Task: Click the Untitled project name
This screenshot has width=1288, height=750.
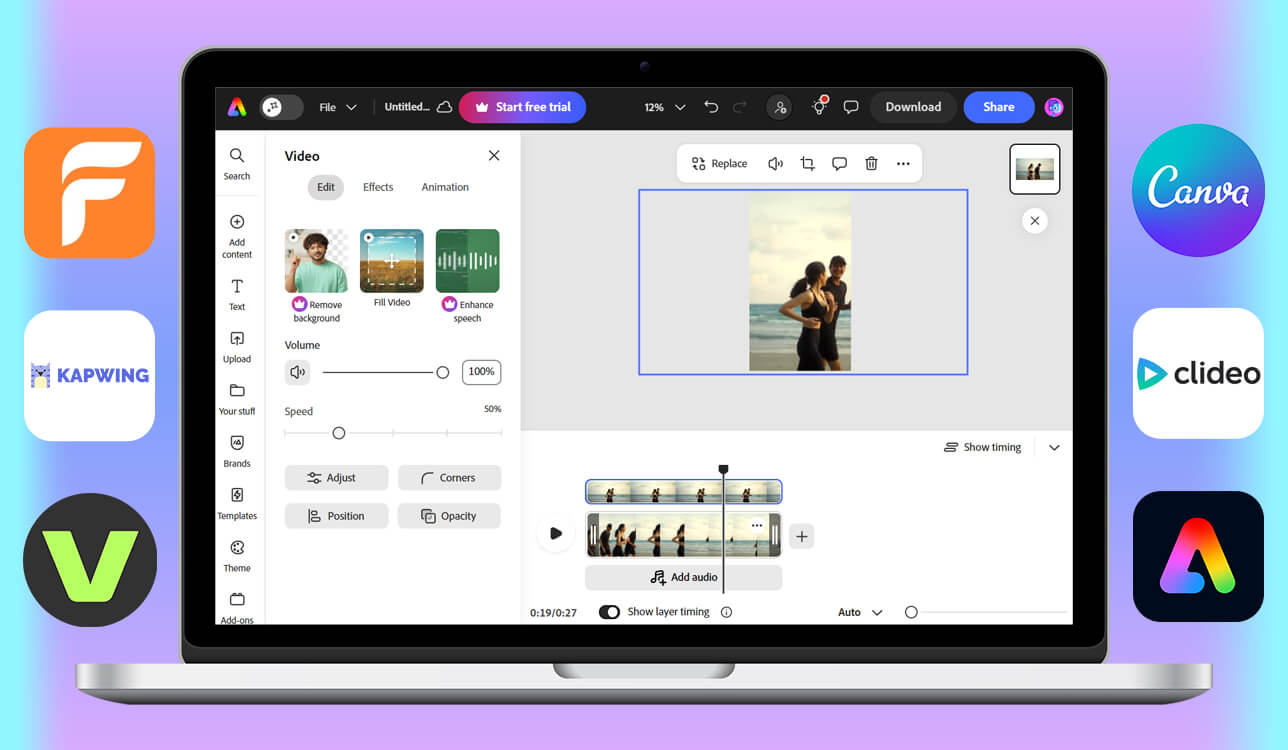Action: 407,107
